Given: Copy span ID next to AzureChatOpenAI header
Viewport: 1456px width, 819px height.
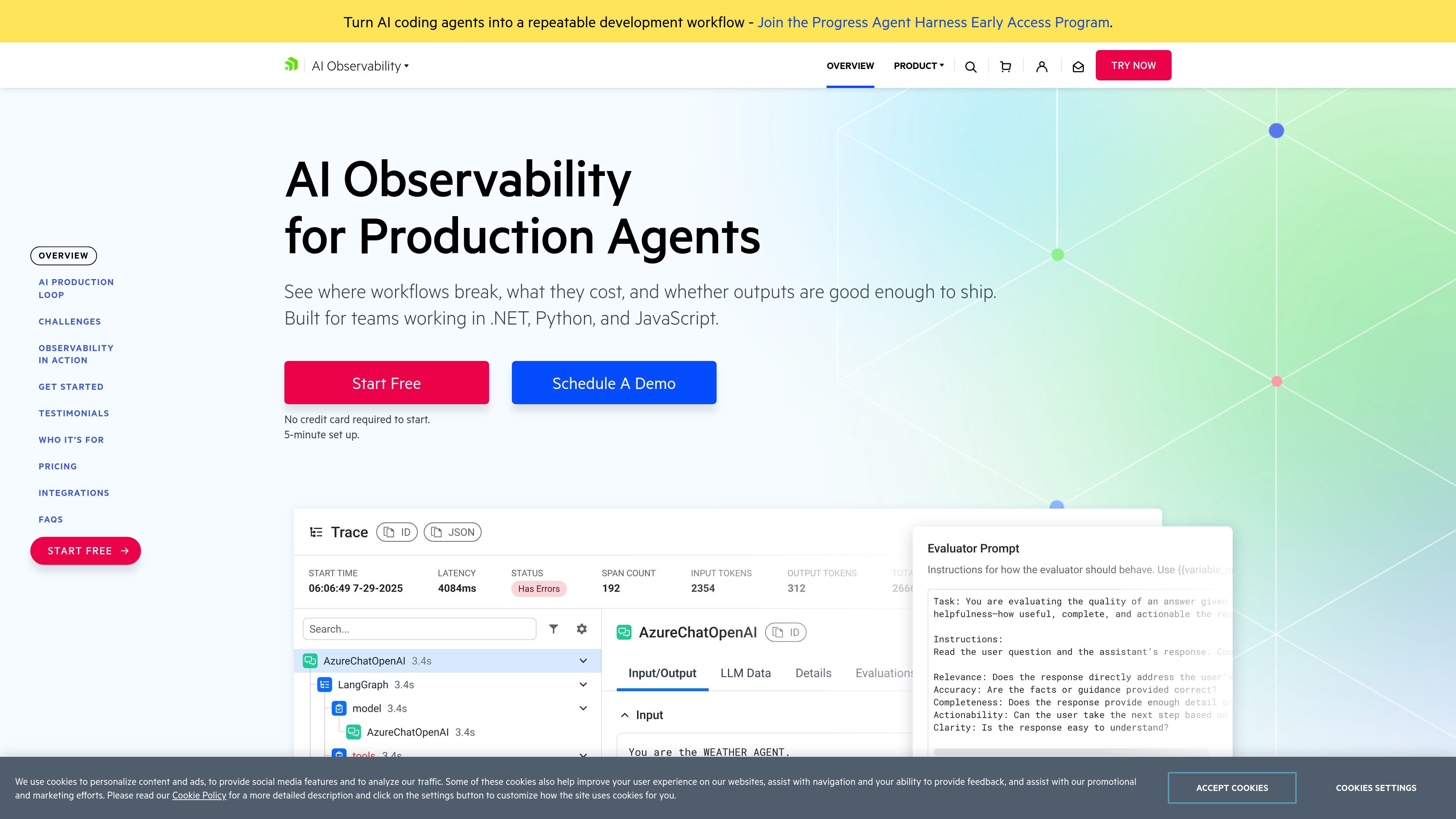Looking at the screenshot, I should [786, 632].
